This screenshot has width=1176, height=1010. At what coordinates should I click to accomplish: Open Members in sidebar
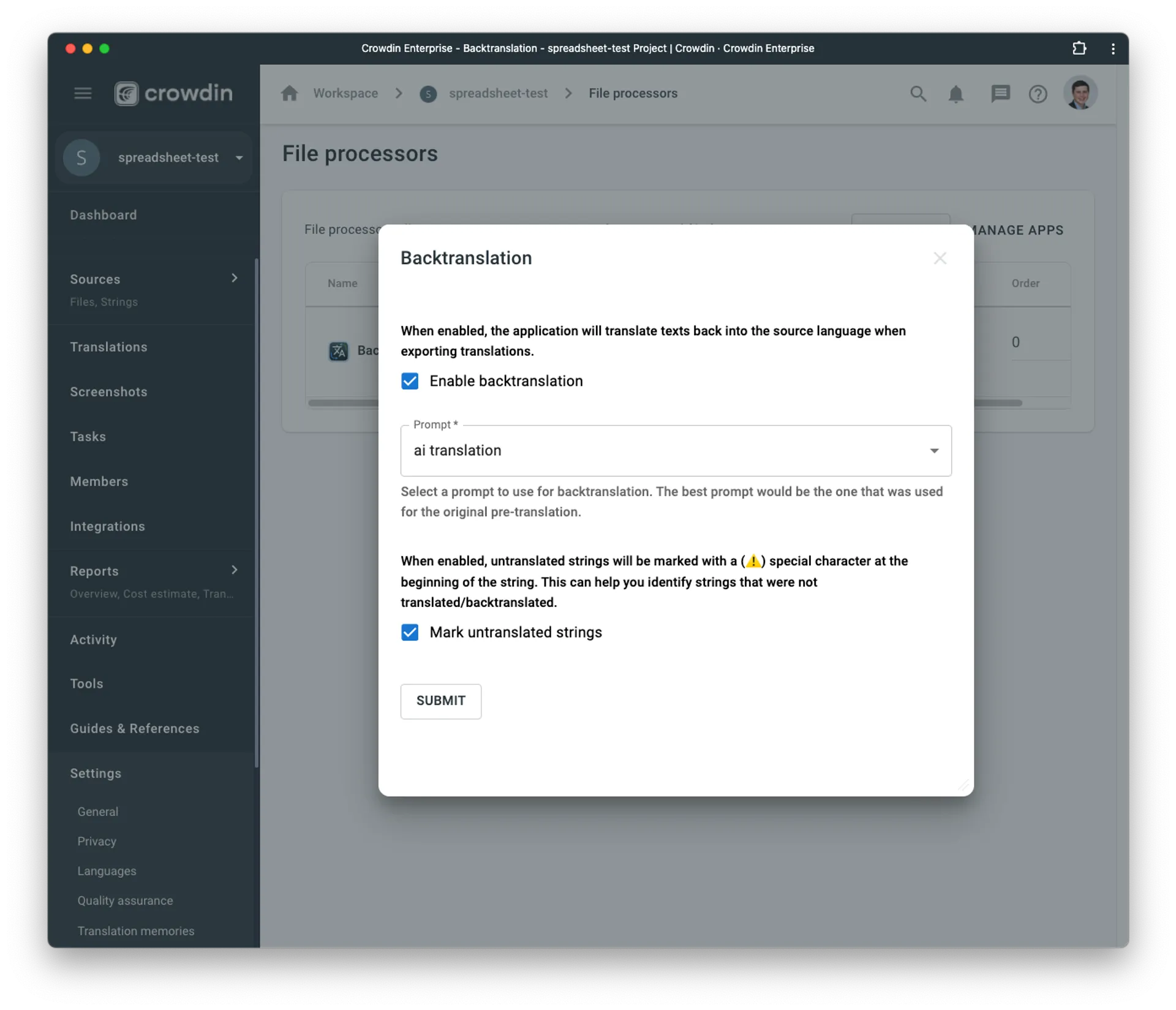click(99, 481)
